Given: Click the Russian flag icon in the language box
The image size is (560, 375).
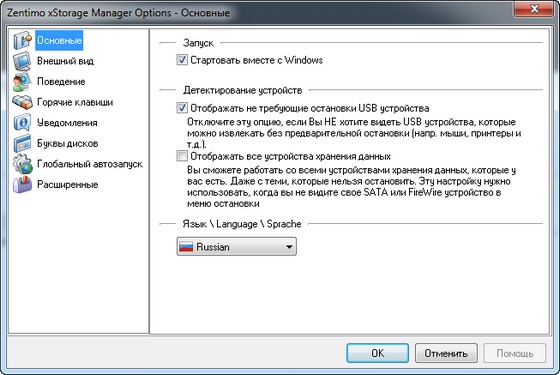Looking at the screenshot, I should point(186,247).
